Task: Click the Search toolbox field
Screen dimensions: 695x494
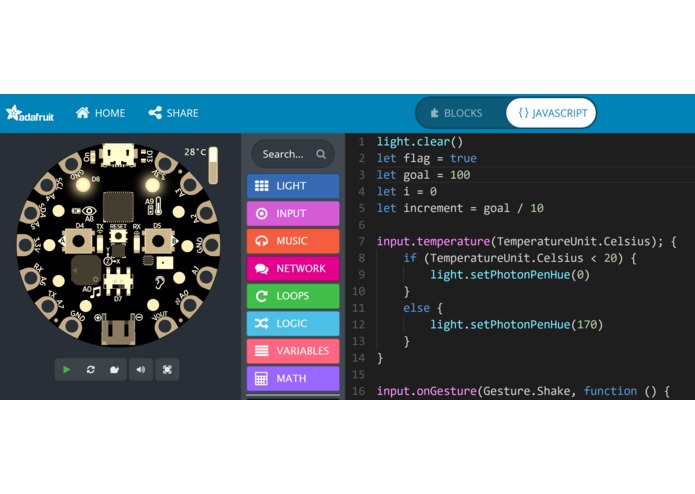Action: (x=293, y=154)
